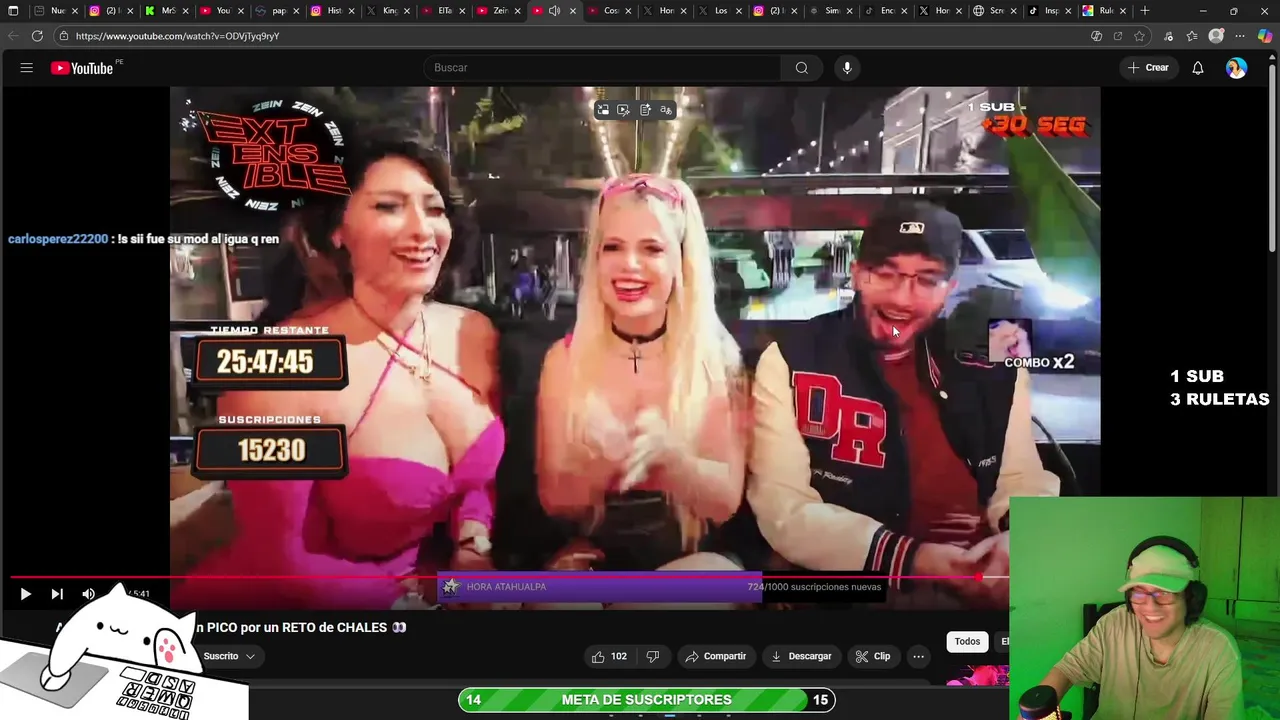Switch to the 'Rul' tab
This screenshot has width=1280, height=720.
tap(1106, 11)
